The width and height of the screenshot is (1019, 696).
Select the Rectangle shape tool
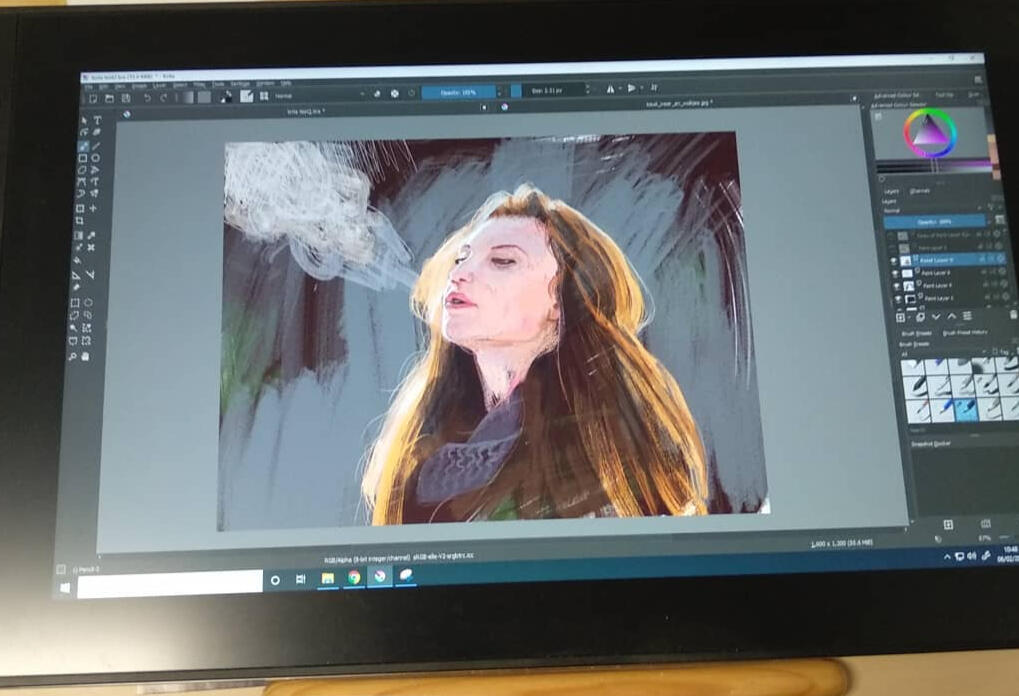tap(83, 158)
